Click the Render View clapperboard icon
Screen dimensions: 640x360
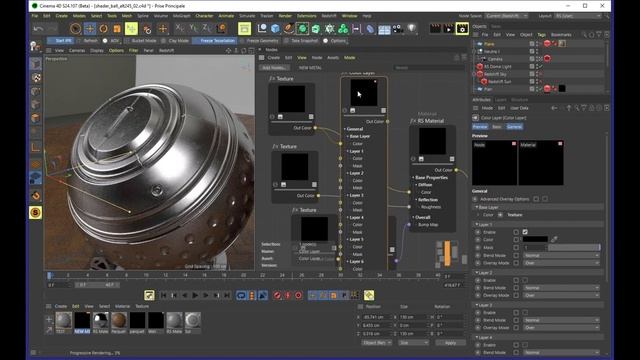[x=436, y=29]
